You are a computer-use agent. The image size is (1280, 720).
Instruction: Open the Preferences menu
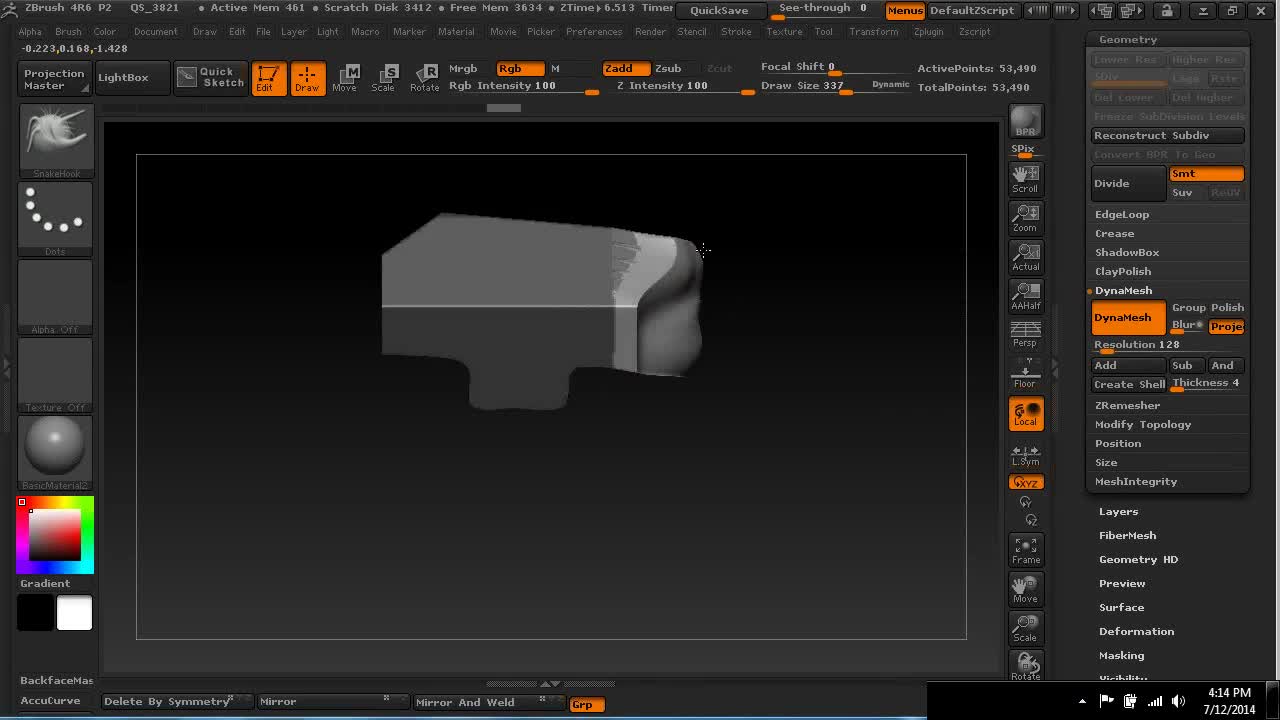click(x=594, y=32)
